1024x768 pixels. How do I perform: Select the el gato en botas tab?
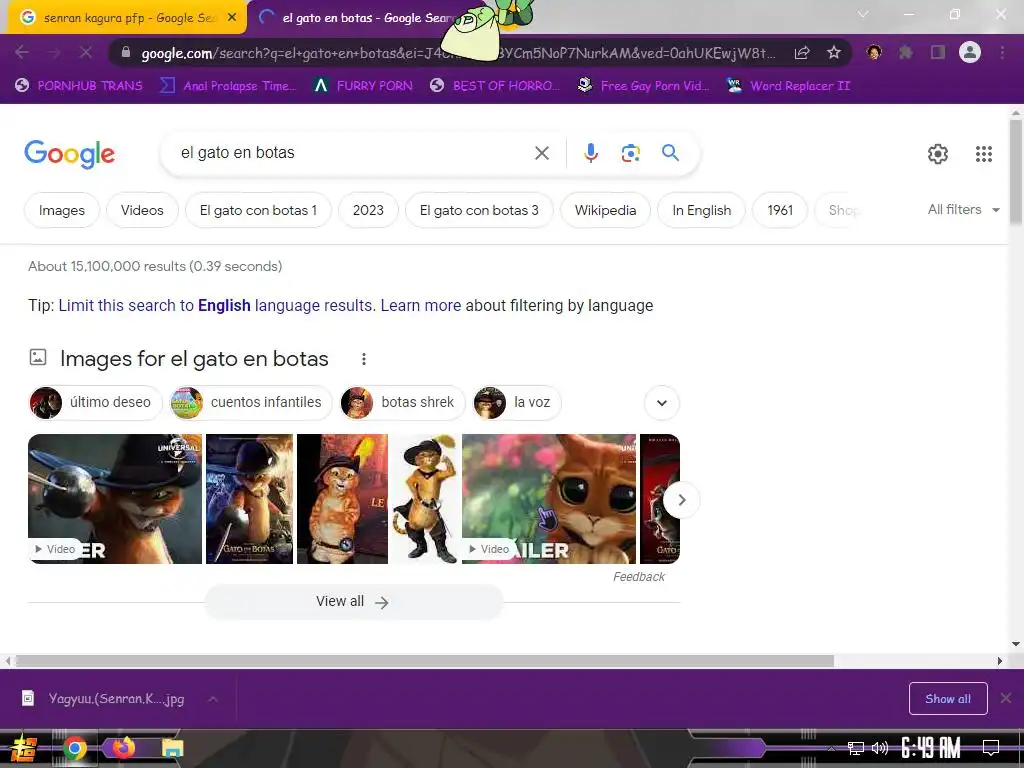[366, 18]
